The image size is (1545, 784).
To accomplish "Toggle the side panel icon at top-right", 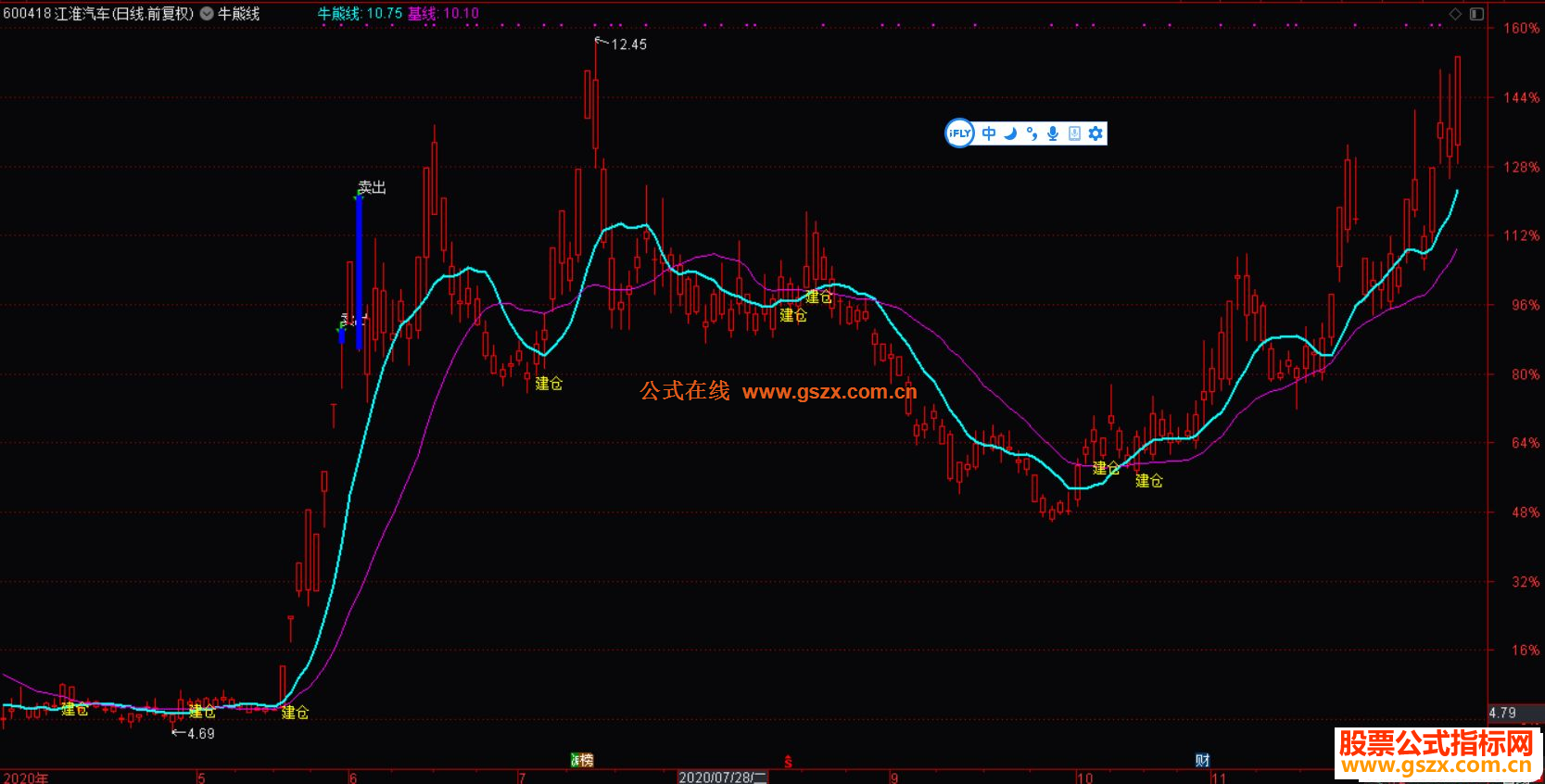I will point(1476,14).
